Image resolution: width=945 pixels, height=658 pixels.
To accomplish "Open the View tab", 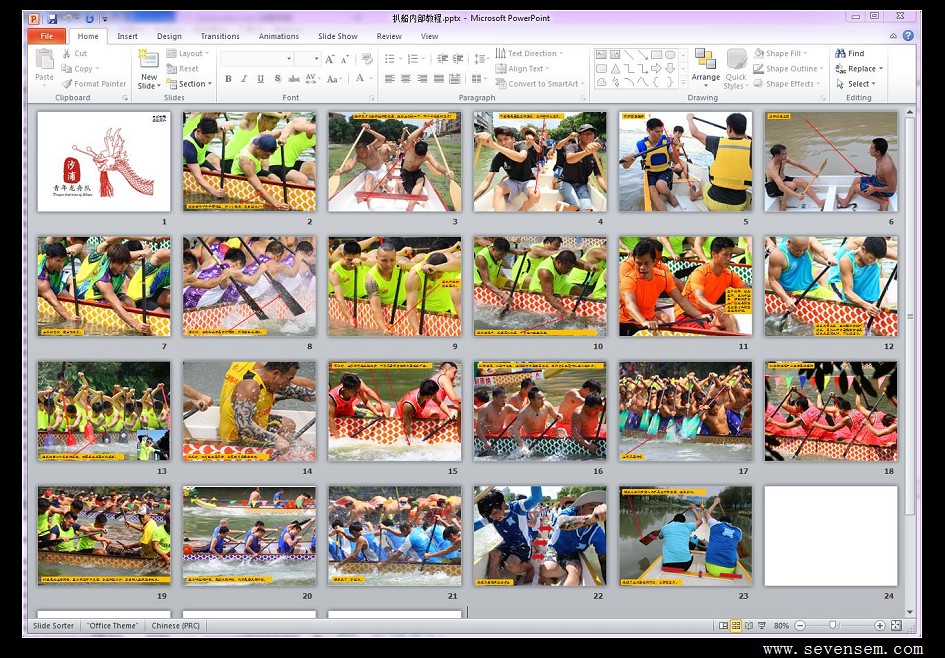I will click(x=429, y=36).
